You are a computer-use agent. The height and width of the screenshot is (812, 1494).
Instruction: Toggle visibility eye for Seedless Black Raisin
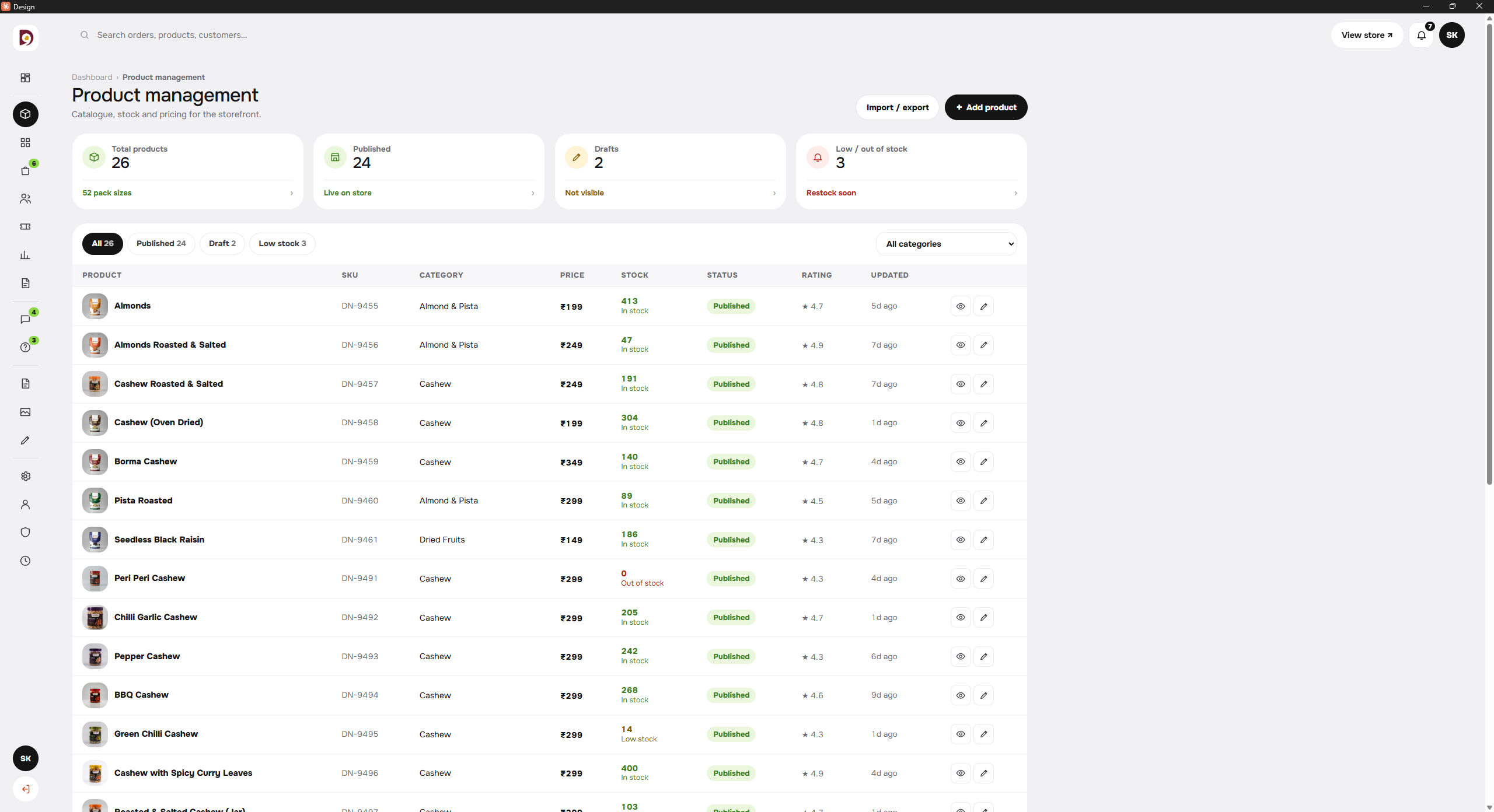click(x=961, y=540)
